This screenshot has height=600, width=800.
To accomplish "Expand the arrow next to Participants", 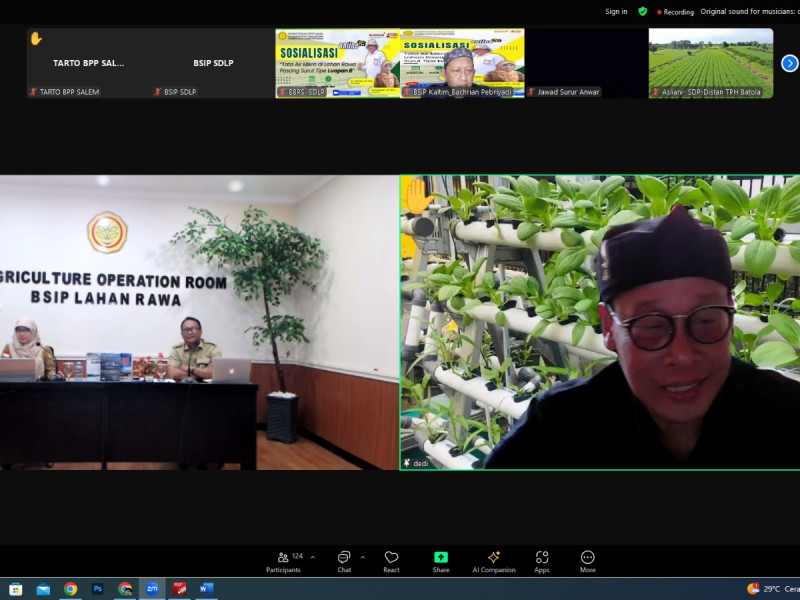I will [313, 557].
